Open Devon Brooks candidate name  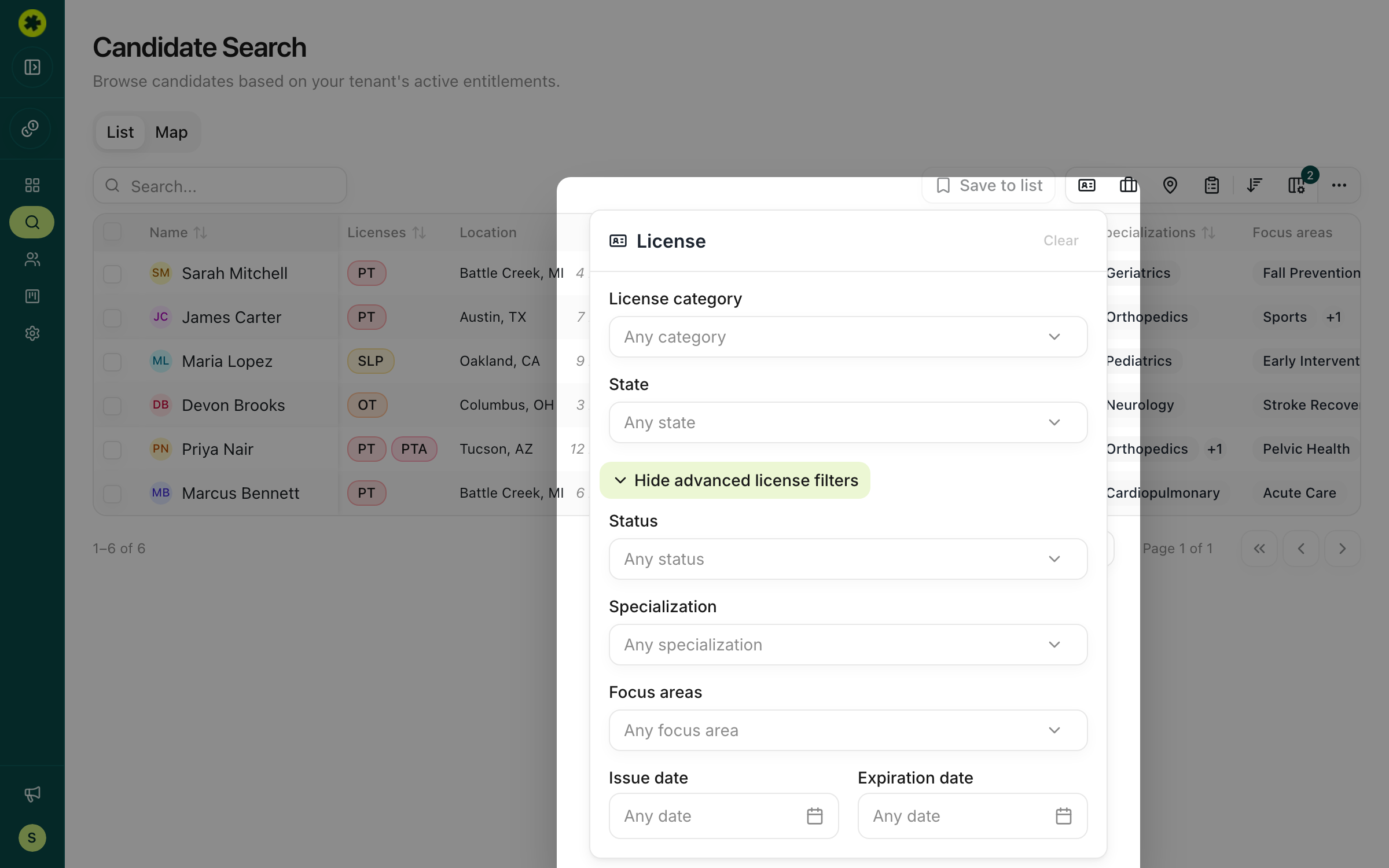(x=233, y=405)
